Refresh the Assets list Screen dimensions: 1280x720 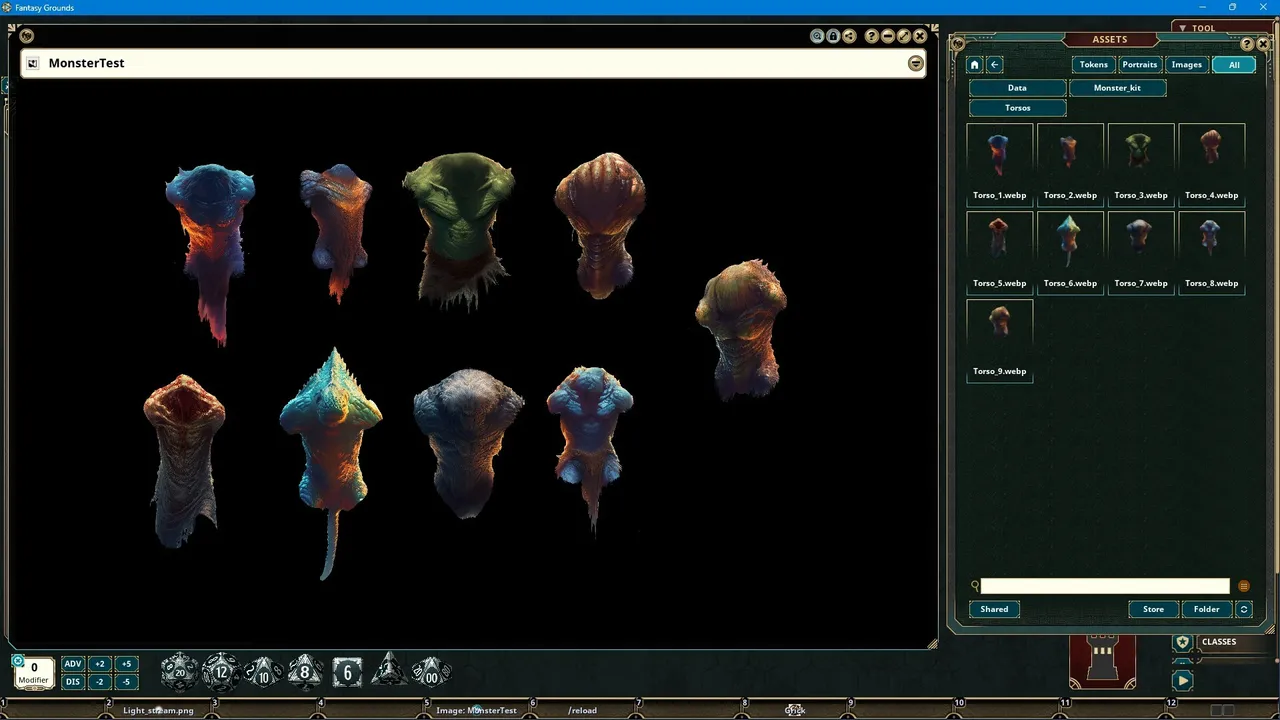click(1244, 609)
